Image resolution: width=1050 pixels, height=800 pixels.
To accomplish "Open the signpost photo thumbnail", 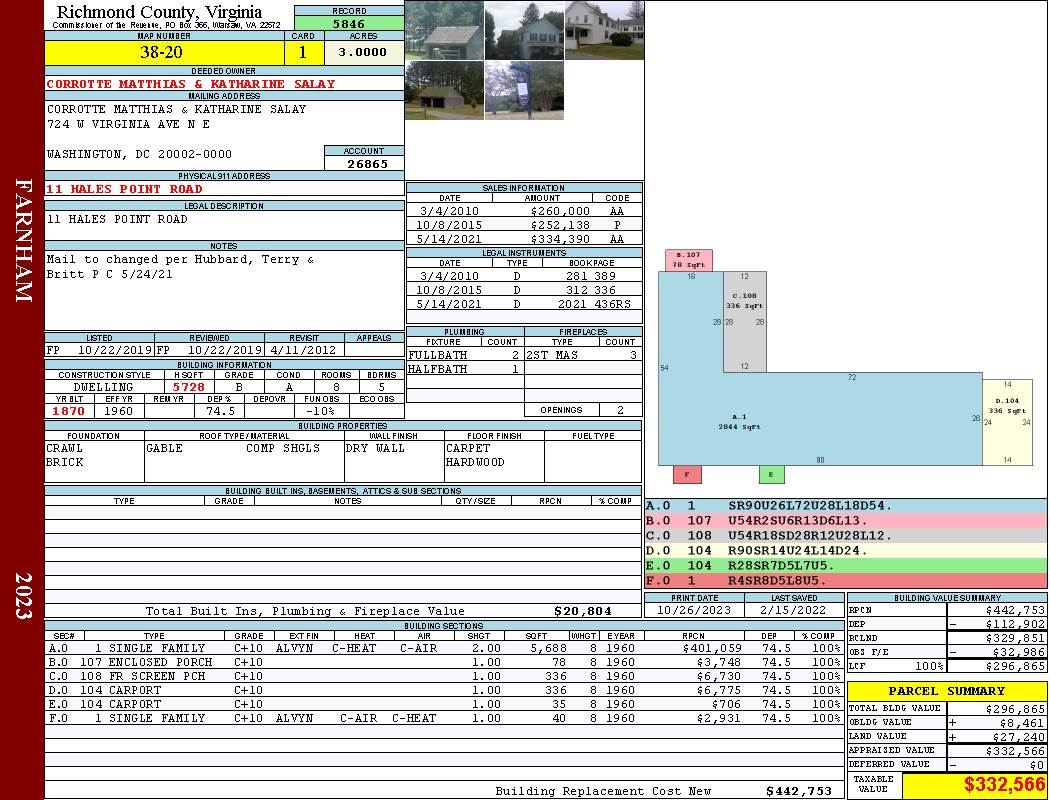I will click(523, 91).
